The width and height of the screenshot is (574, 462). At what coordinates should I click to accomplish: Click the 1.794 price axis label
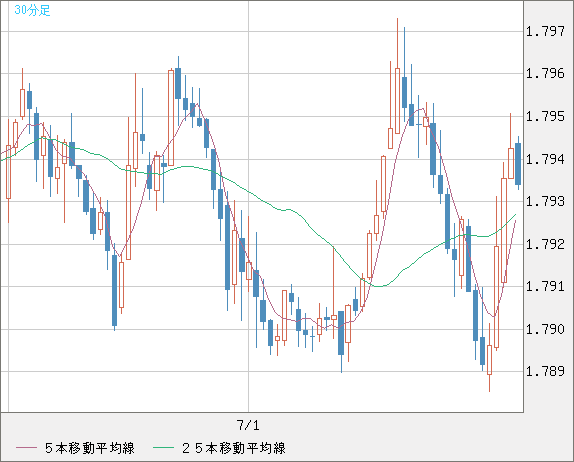545,159
